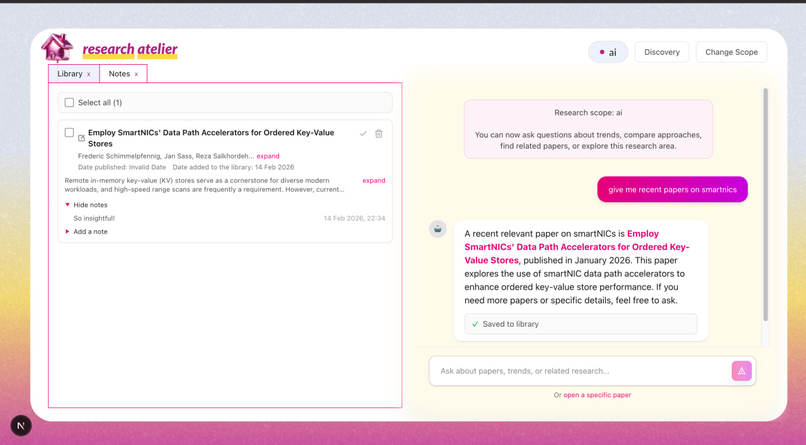806x445 pixels.
Task: Mark the paper as read with checkmark icon
Action: coord(363,134)
